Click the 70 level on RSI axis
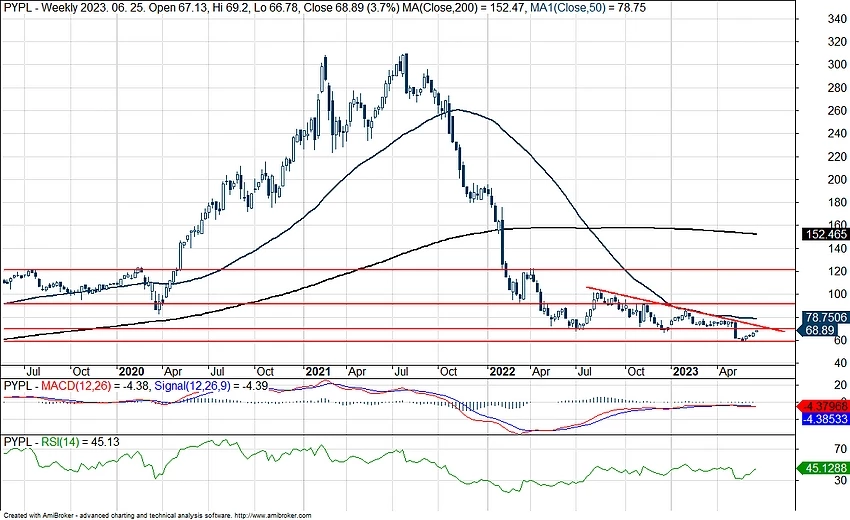The height and width of the screenshot is (520, 850). click(840, 448)
